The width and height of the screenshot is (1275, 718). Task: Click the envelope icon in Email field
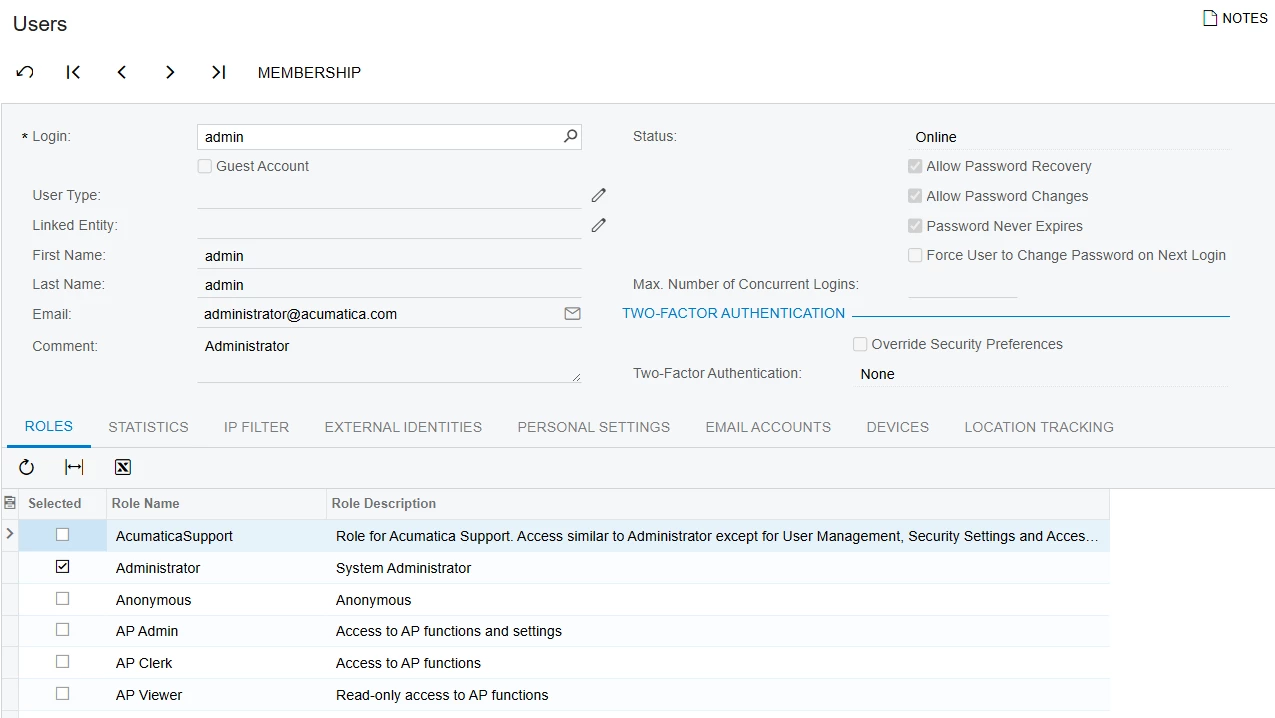tap(572, 314)
